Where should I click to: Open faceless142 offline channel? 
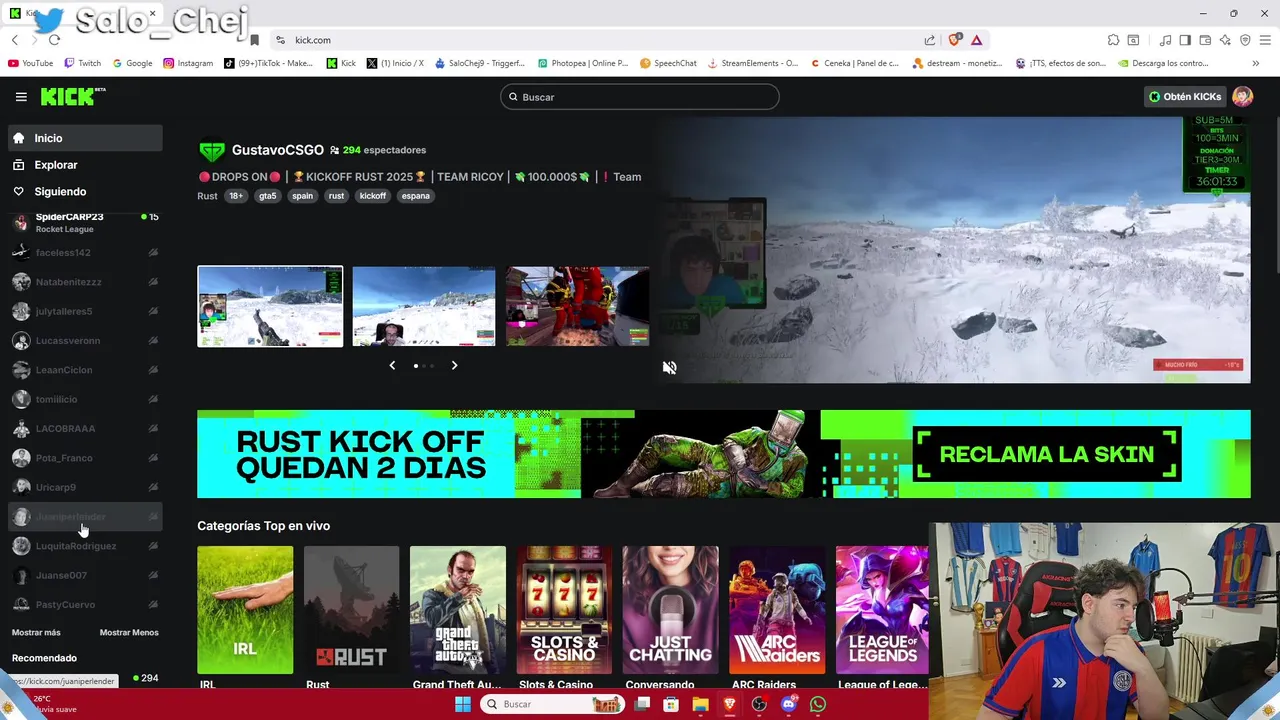[x=85, y=253]
